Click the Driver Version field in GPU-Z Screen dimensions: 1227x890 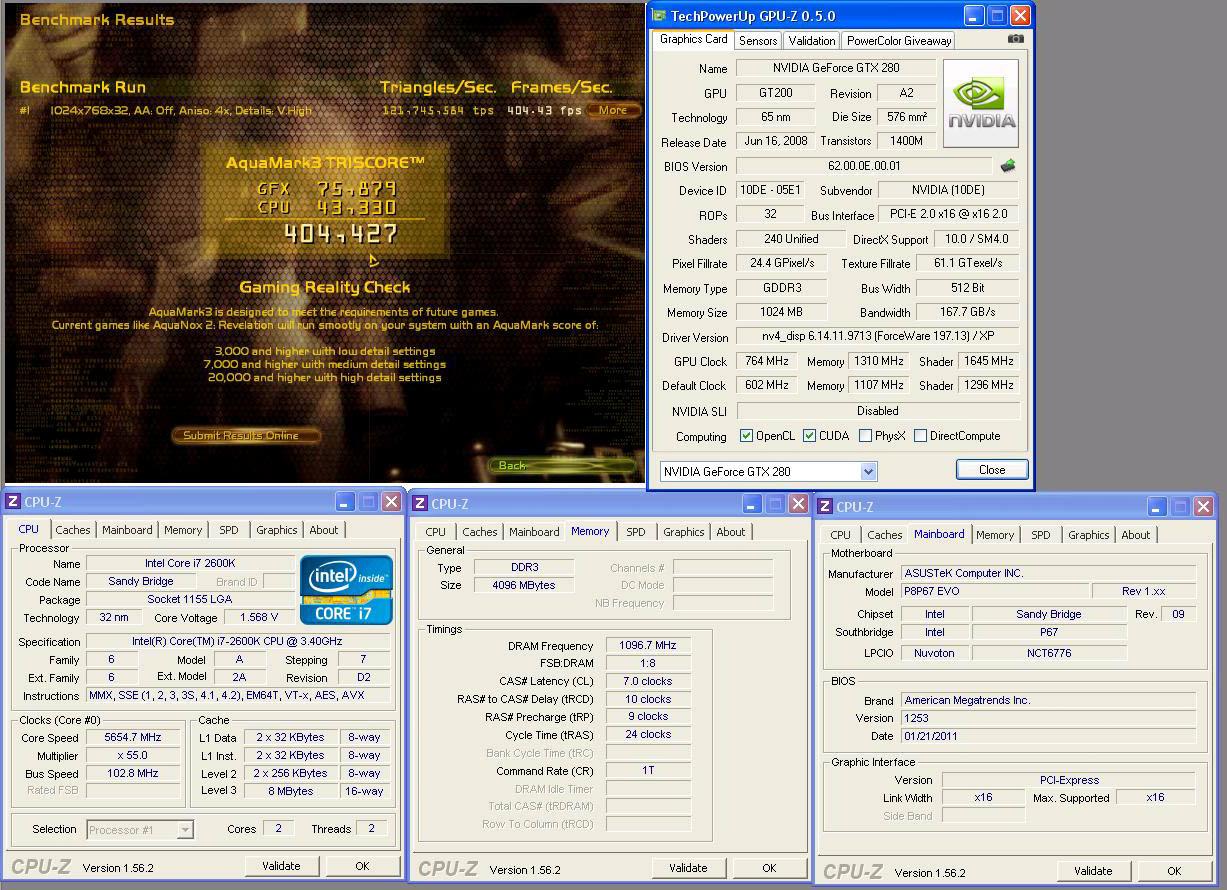pyautogui.click(x=878, y=337)
